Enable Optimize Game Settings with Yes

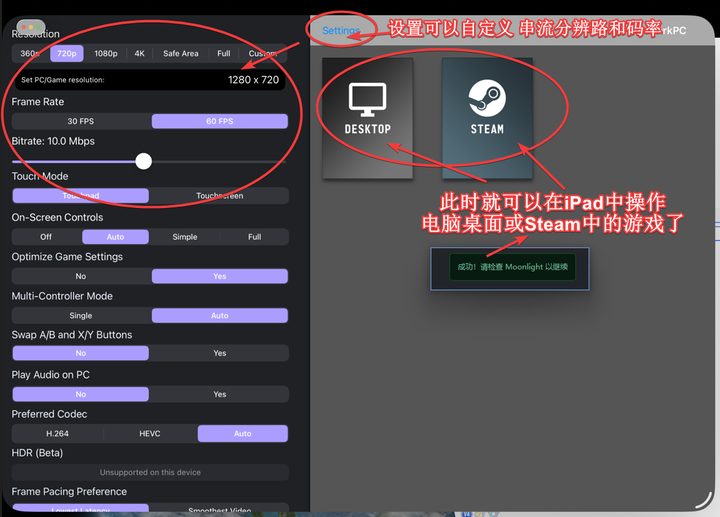[219, 276]
